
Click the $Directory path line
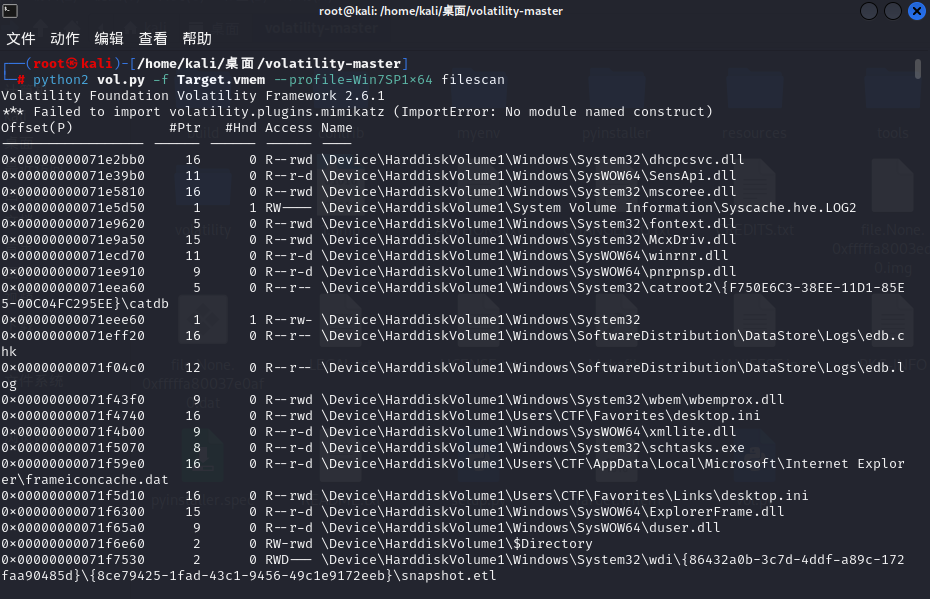[x=457, y=544]
